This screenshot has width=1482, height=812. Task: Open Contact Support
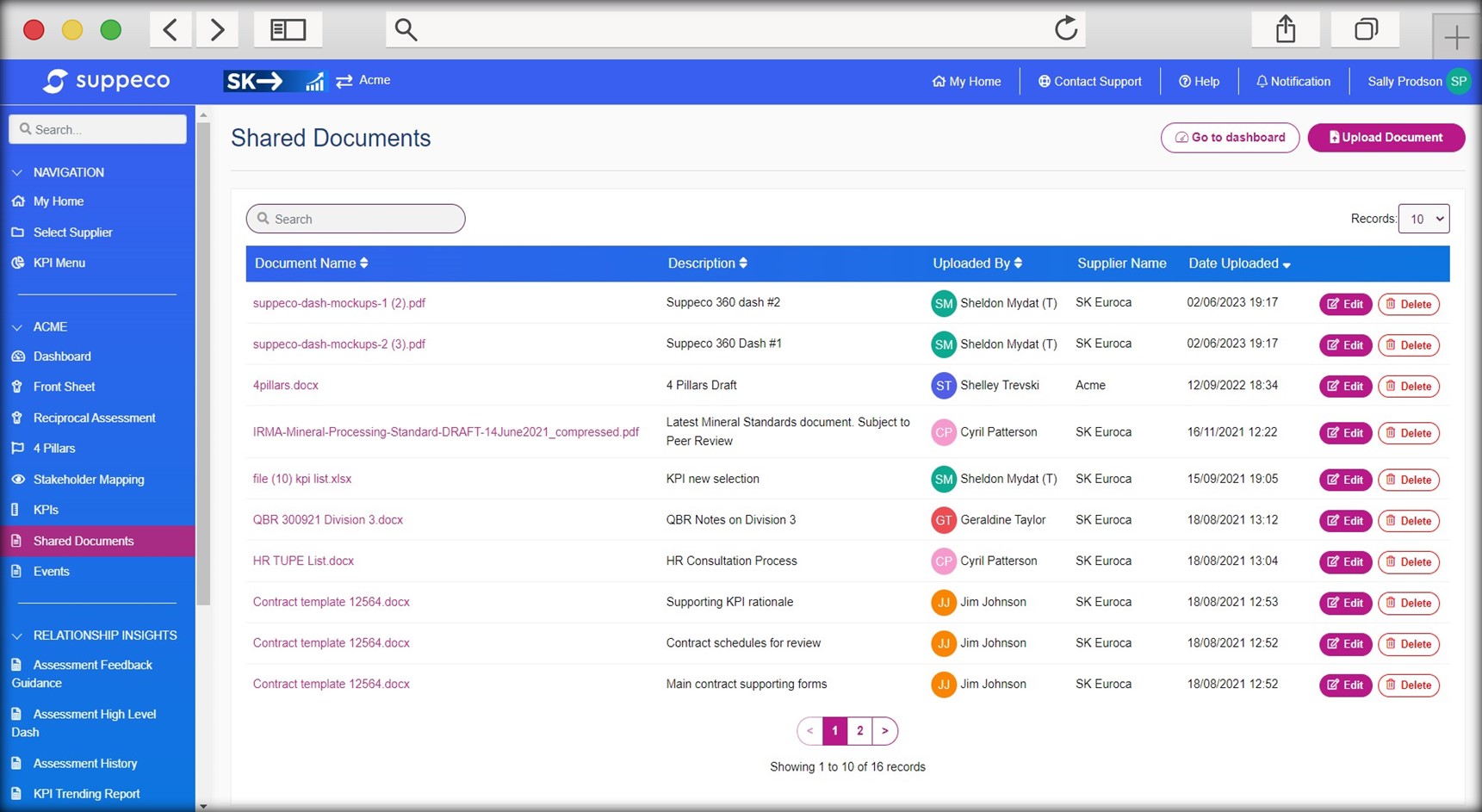pyautogui.click(x=1089, y=82)
